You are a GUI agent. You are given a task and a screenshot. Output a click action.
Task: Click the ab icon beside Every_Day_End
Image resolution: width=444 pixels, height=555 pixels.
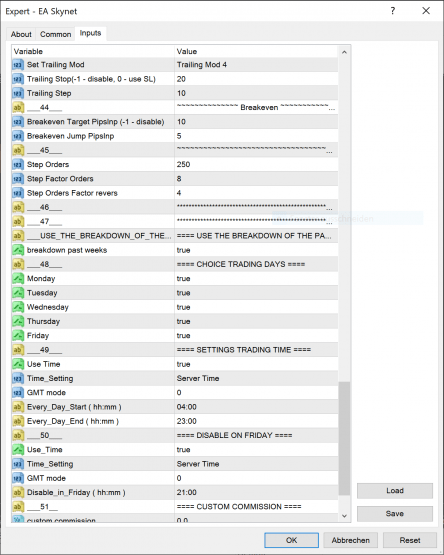click(x=18, y=421)
